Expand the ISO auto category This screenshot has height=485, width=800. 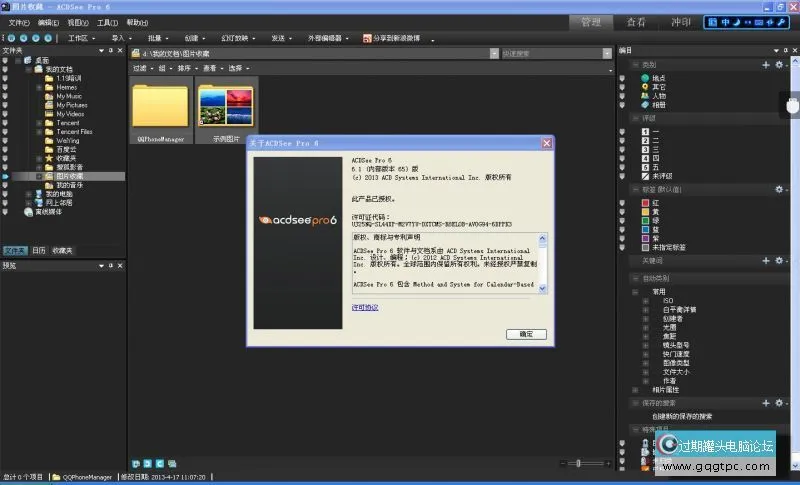point(645,301)
